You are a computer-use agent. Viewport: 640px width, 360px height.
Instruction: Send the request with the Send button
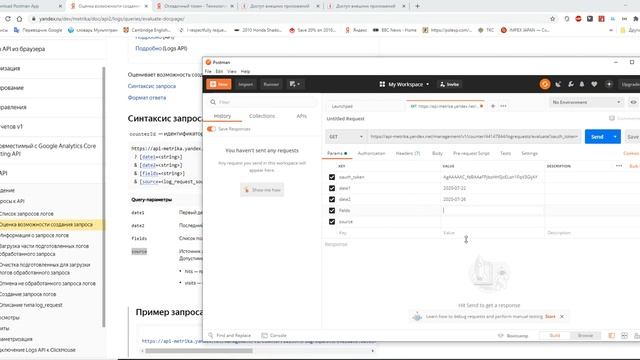(x=597, y=137)
